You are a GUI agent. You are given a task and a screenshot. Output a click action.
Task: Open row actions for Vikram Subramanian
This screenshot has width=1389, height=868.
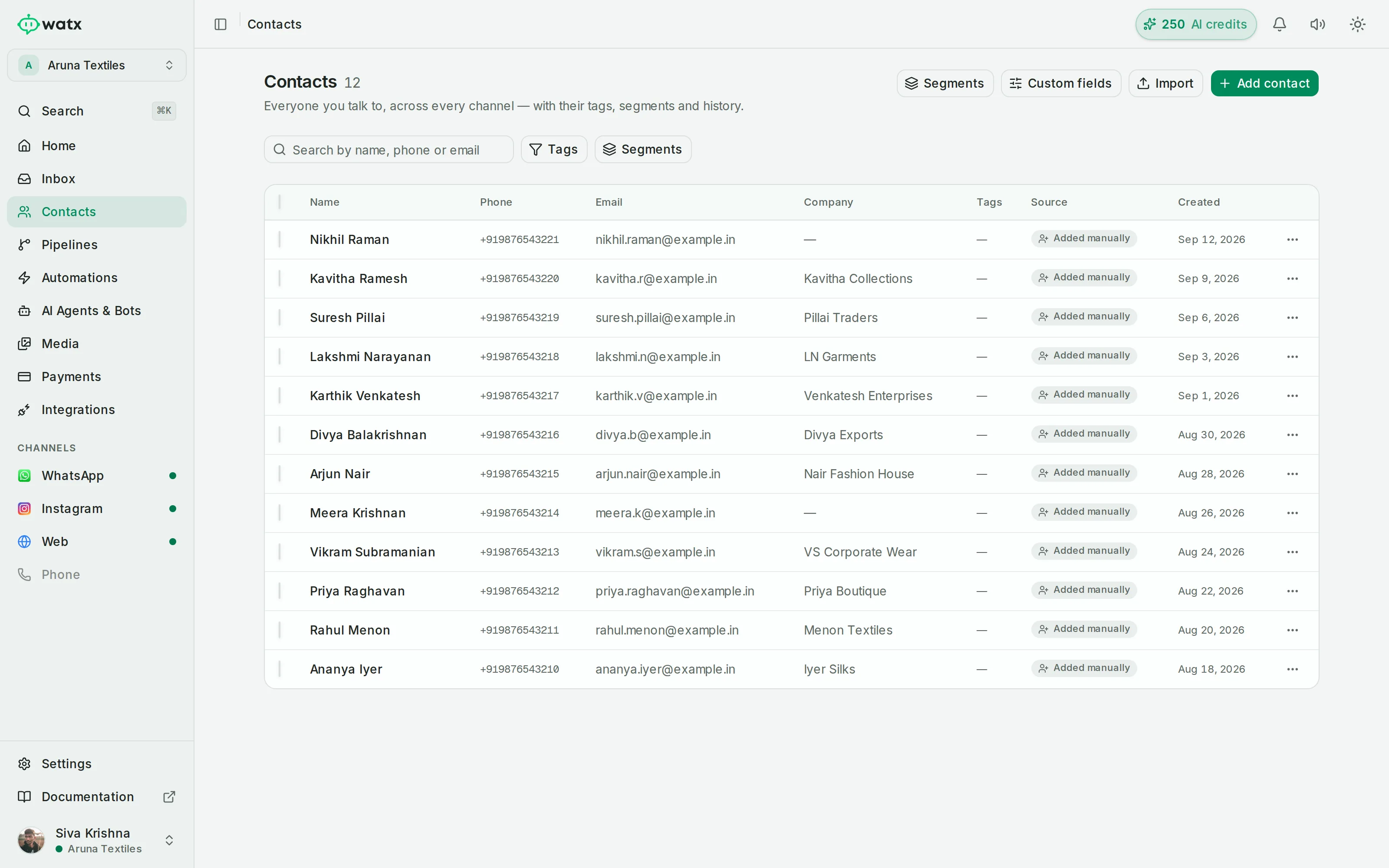[x=1292, y=552]
